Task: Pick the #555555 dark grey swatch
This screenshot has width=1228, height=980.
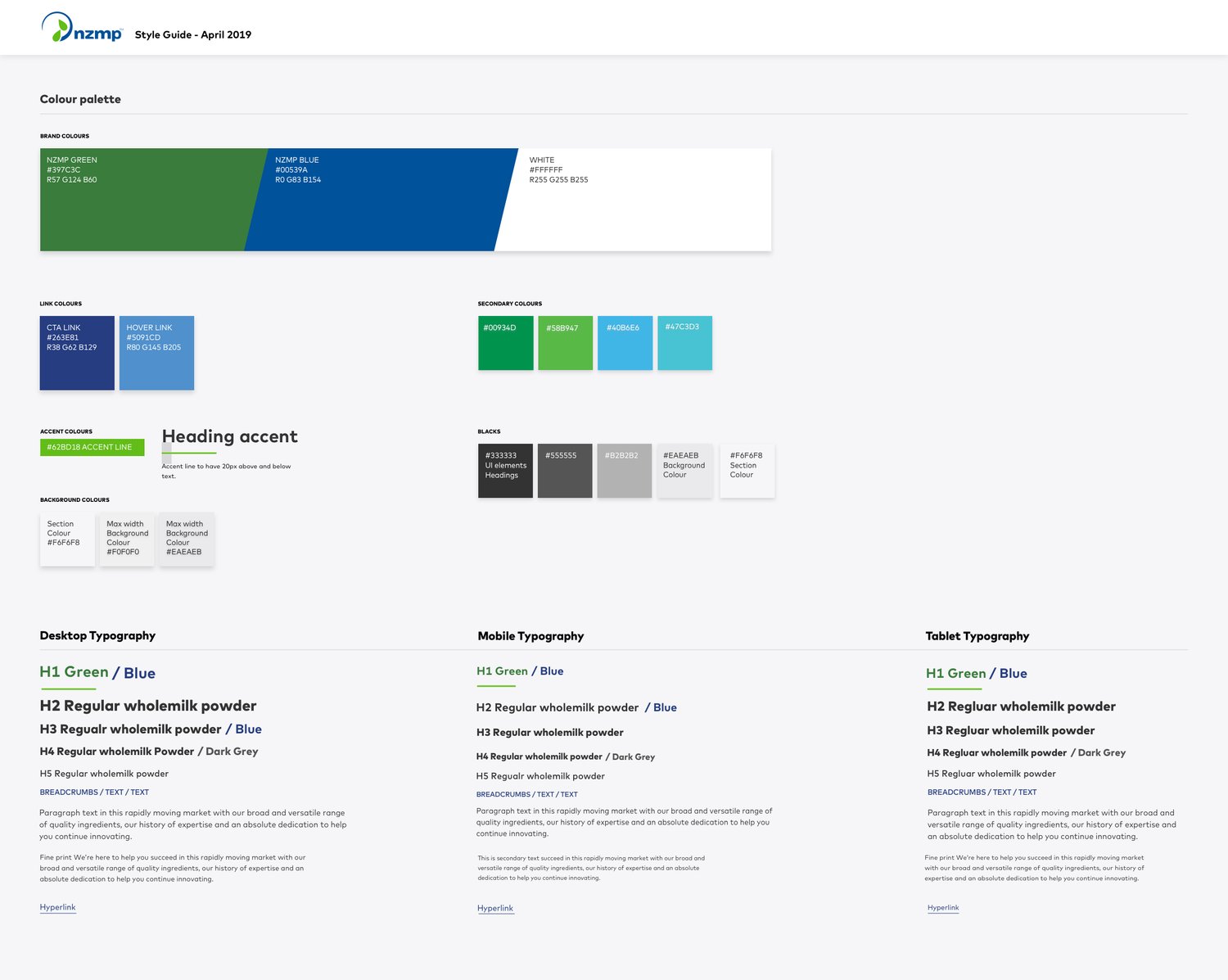Action: point(565,471)
